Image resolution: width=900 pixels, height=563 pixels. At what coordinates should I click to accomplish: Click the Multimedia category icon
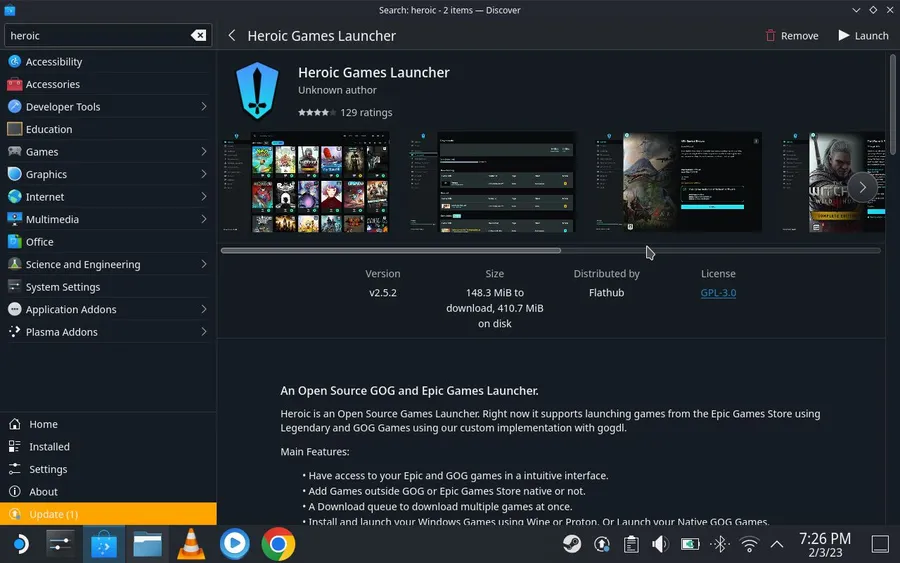[x=15, y=219]
